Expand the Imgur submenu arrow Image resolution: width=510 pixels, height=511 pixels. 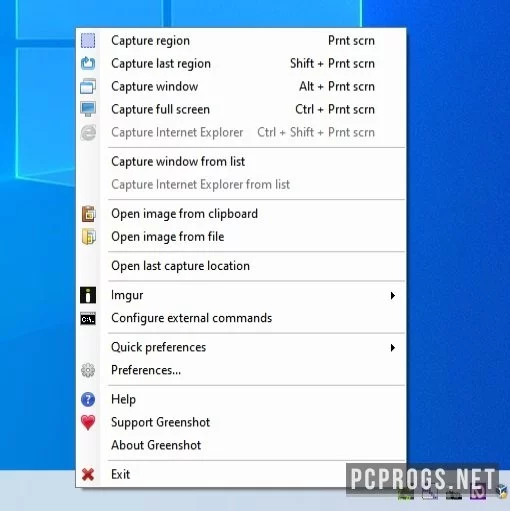point(393,295)
